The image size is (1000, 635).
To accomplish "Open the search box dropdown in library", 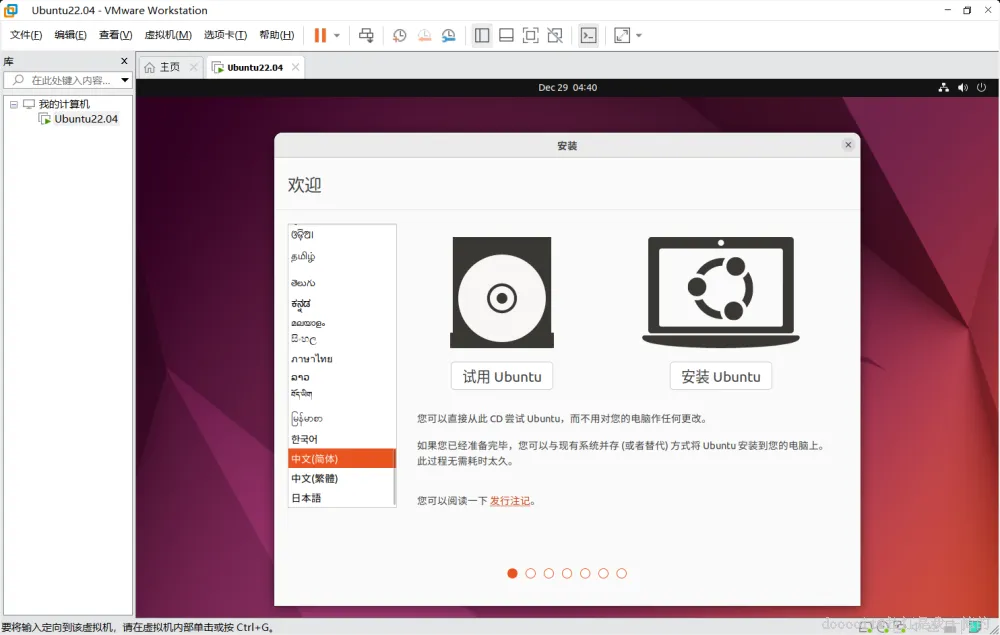I will click(x=124, y=79).
